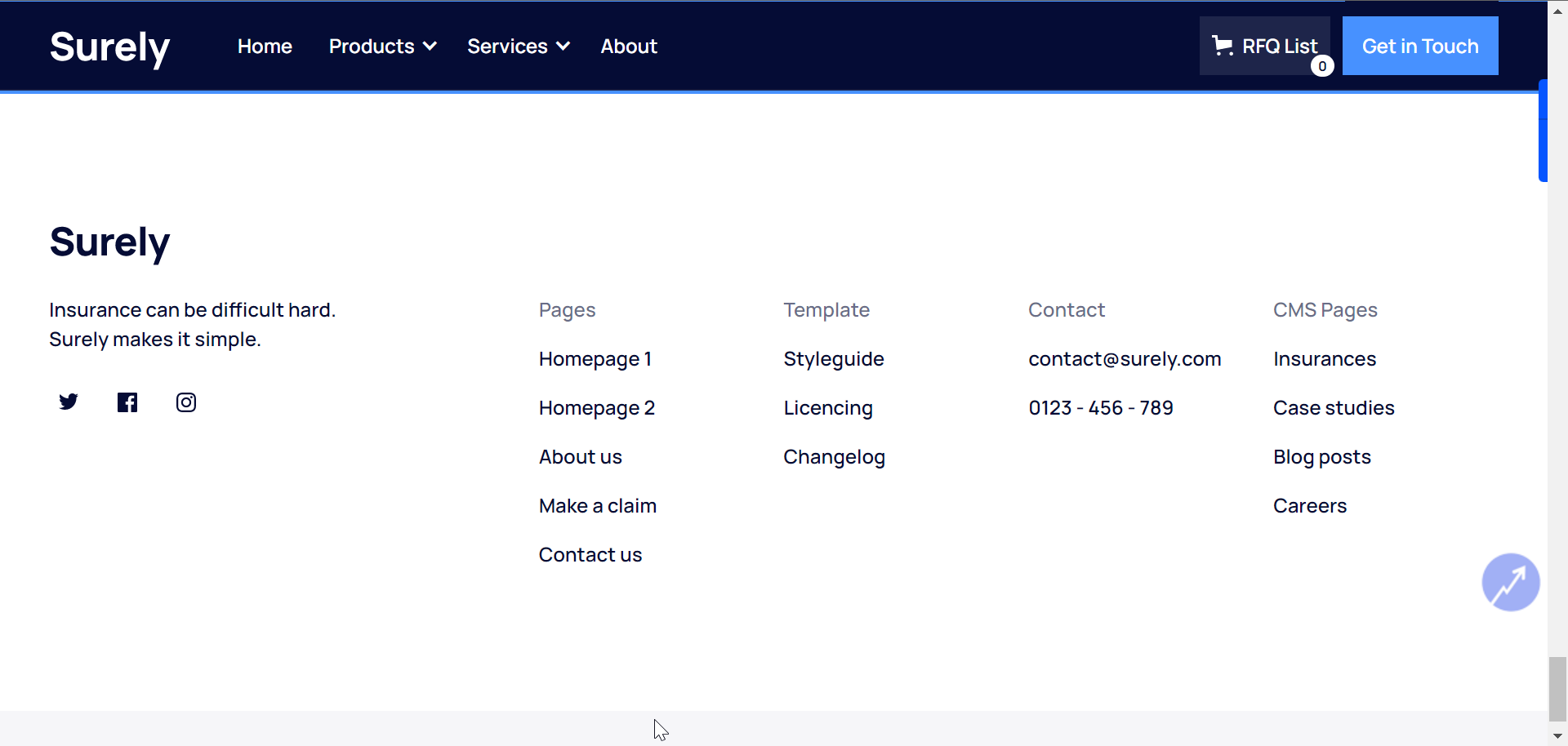Click the "Template" footer column heading
This screenshot has width=1568, height=746.
point(826,310)
